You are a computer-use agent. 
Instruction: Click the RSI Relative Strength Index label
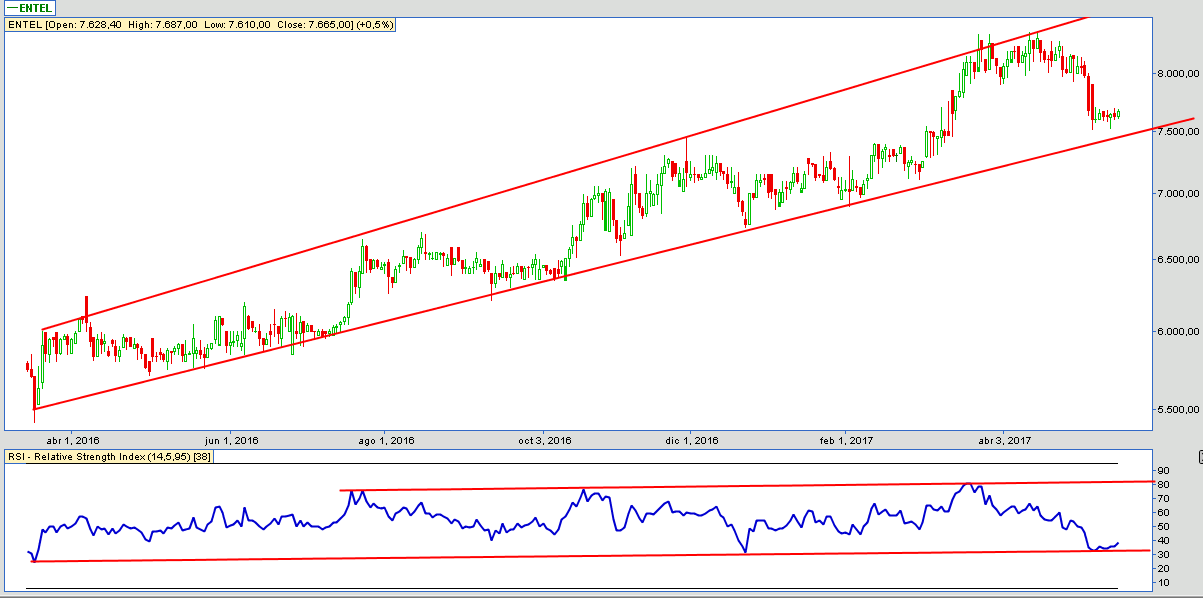pos(108,457)
